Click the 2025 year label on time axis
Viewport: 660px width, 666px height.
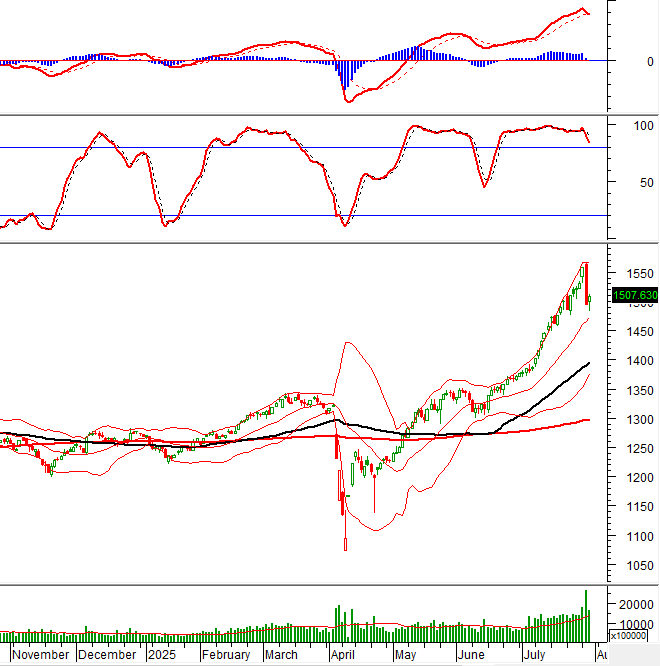(x=162, y=655)
